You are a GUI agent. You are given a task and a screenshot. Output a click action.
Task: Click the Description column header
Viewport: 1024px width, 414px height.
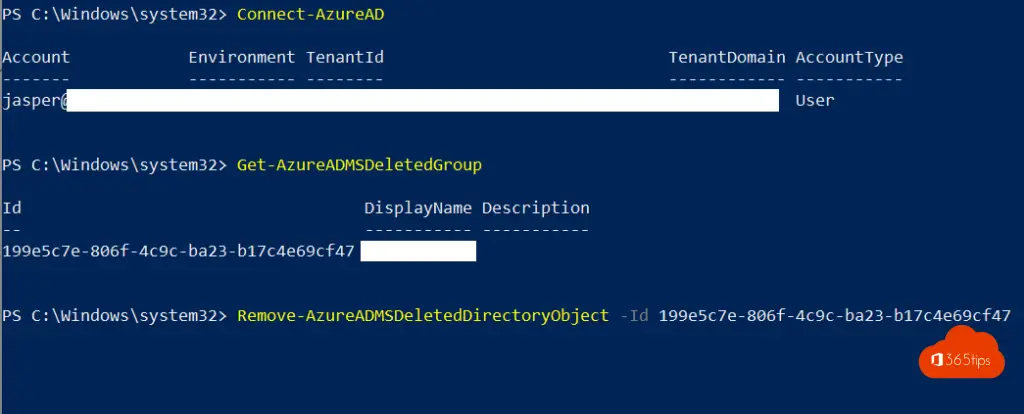pos(535,208)
